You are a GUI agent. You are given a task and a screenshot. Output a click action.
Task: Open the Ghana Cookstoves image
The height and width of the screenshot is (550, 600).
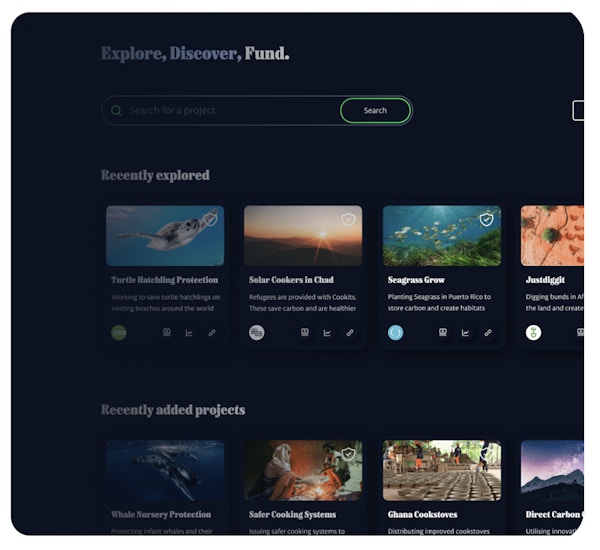(442, 470)
